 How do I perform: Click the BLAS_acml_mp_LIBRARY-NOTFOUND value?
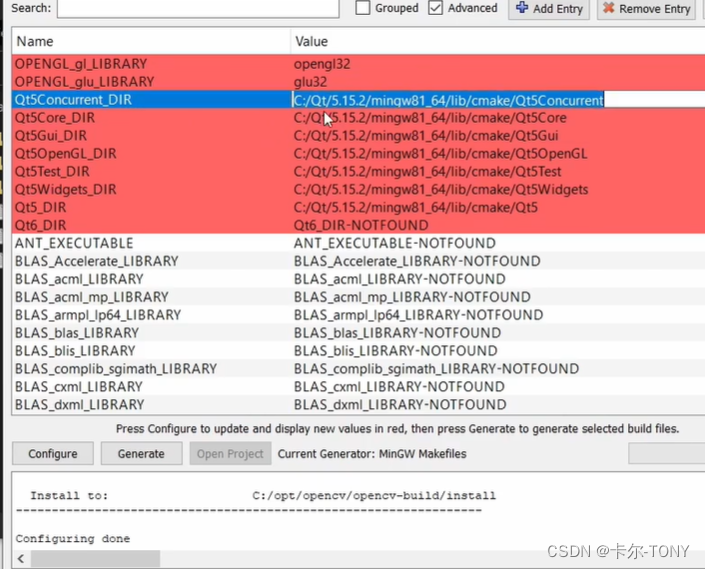coord(412,297)
